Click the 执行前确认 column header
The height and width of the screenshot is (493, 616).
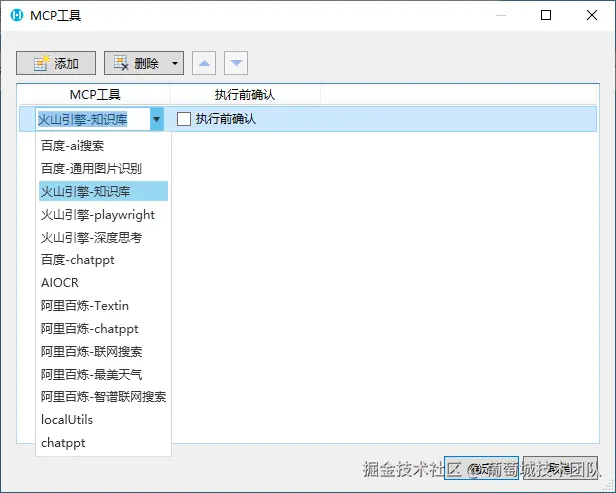245,95
